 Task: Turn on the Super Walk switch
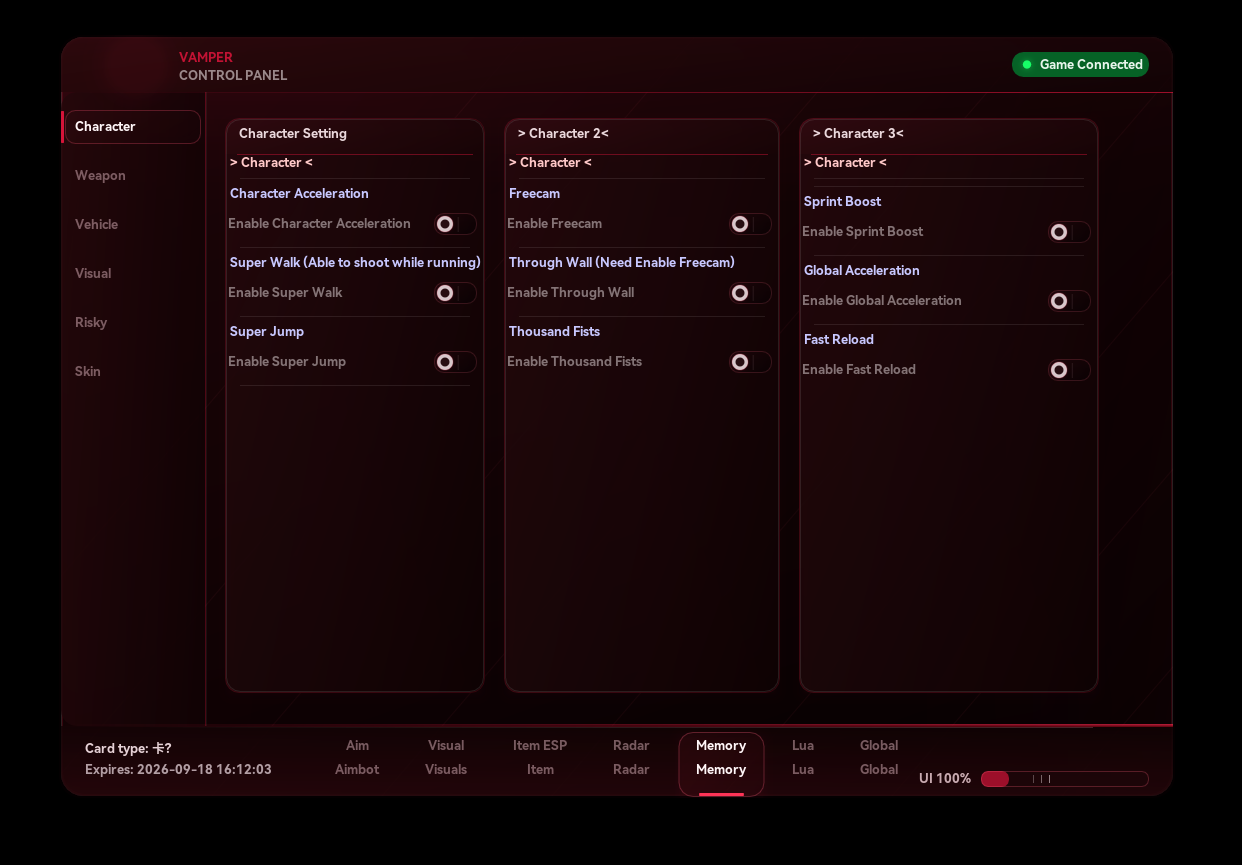tap(456, 293)
